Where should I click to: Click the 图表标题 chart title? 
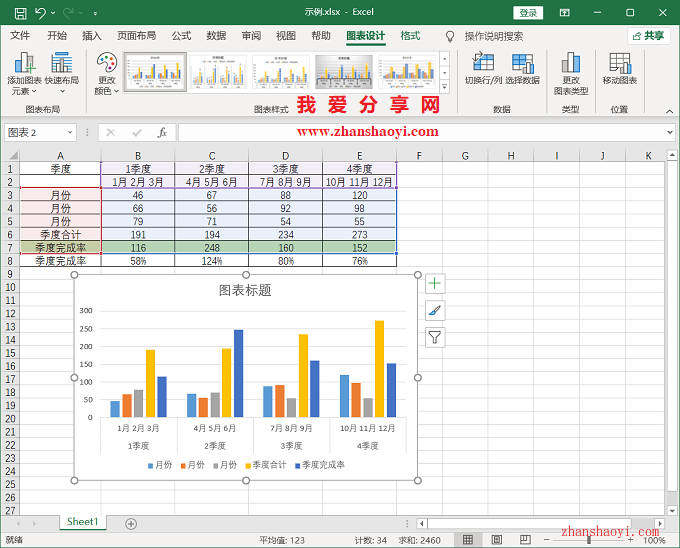pos(245,290)
